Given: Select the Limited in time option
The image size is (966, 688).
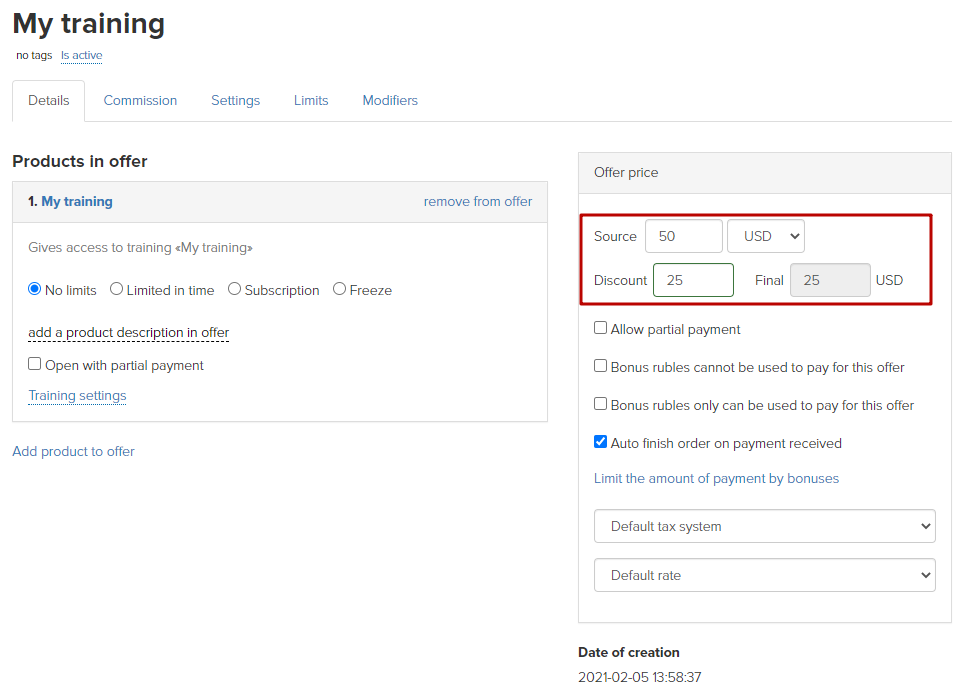Looking at the screenshot, I should [115, 290].
